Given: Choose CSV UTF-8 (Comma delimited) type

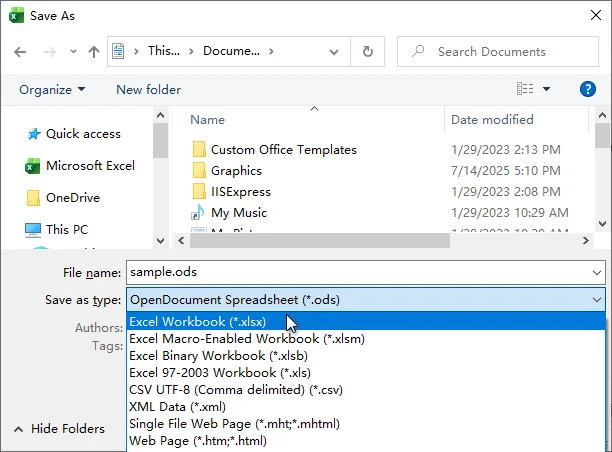Looking at the screenshot, I should (x=366, y=390).
